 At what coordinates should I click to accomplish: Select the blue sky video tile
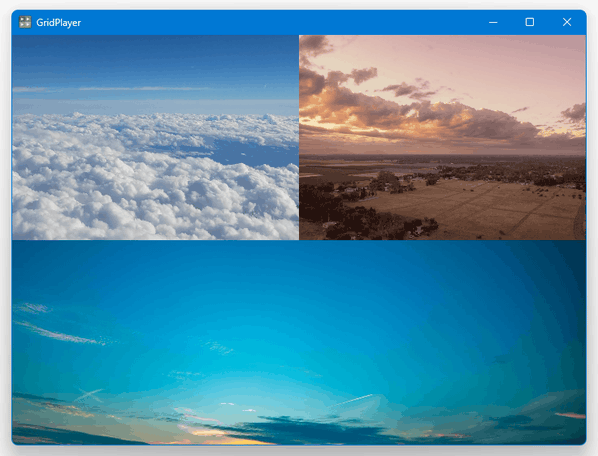coord(299,342)
